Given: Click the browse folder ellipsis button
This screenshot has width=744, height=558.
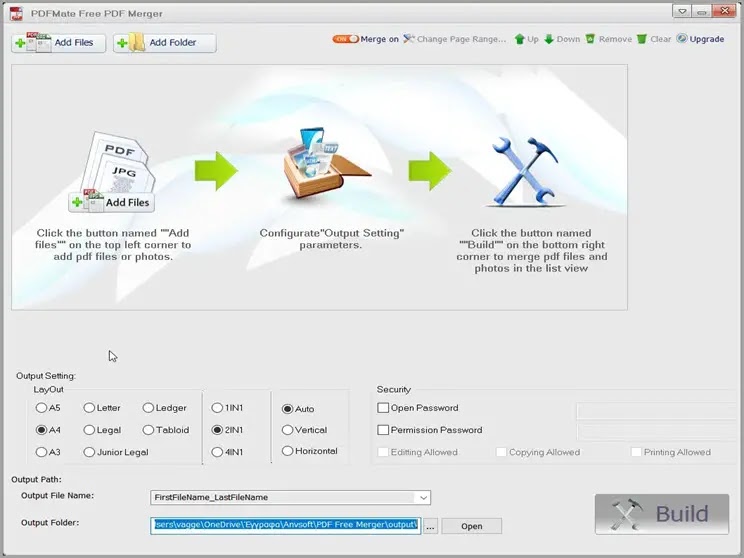Looking at the screenshot, I should (430, 526).
